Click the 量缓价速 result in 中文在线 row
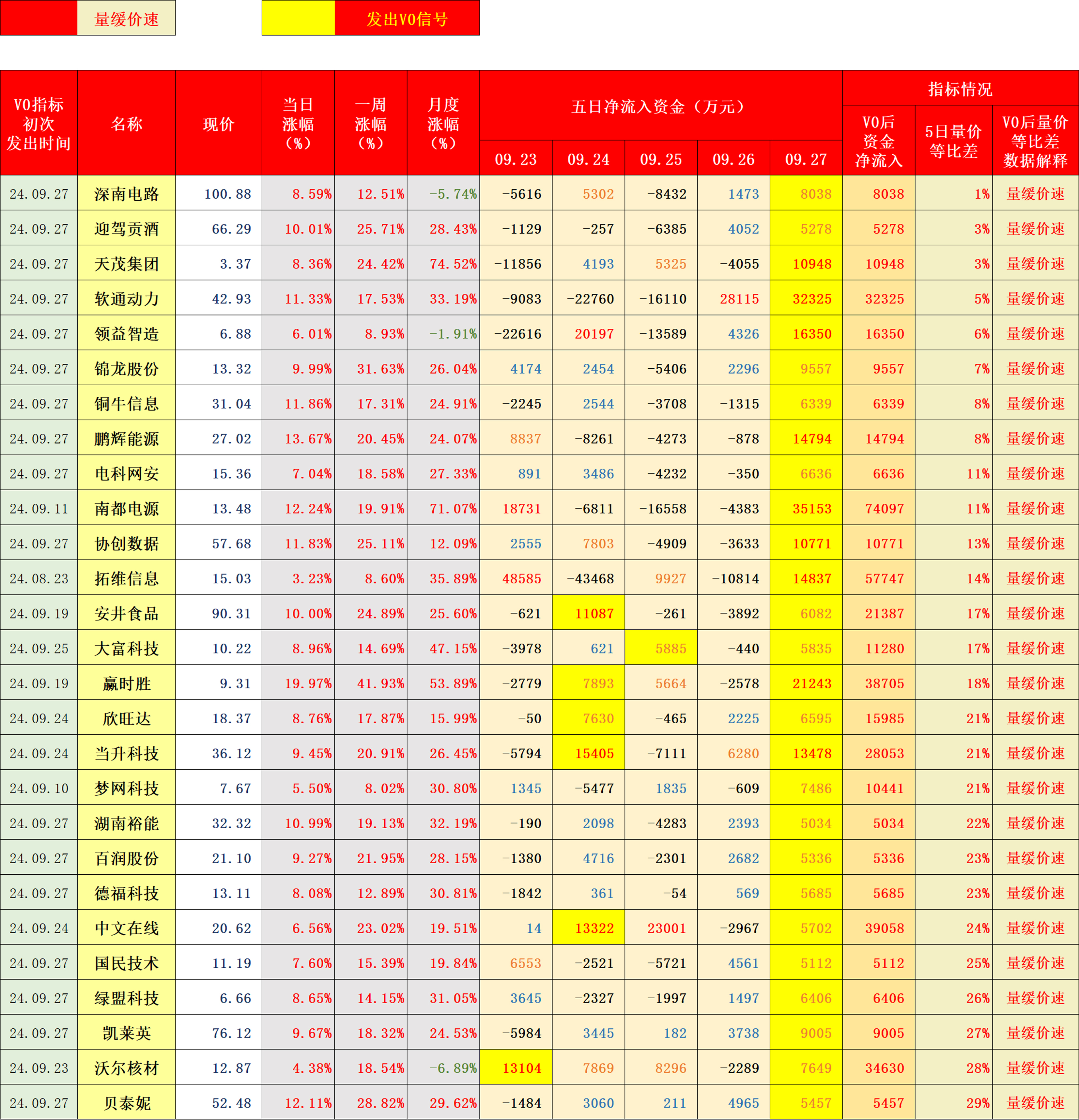 tap(1036, 928)
